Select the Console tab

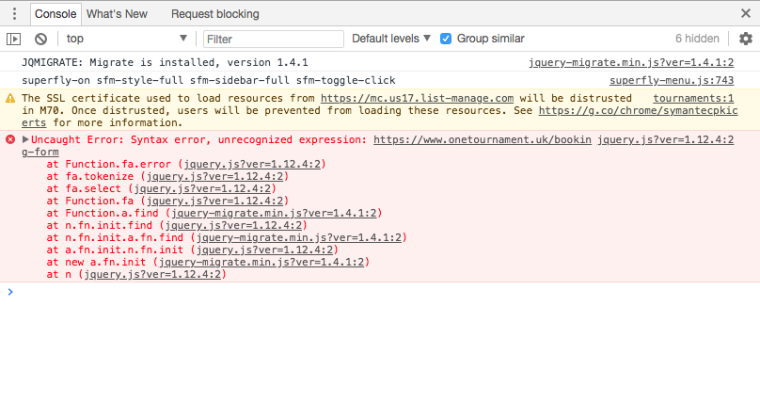coord(55,14)
